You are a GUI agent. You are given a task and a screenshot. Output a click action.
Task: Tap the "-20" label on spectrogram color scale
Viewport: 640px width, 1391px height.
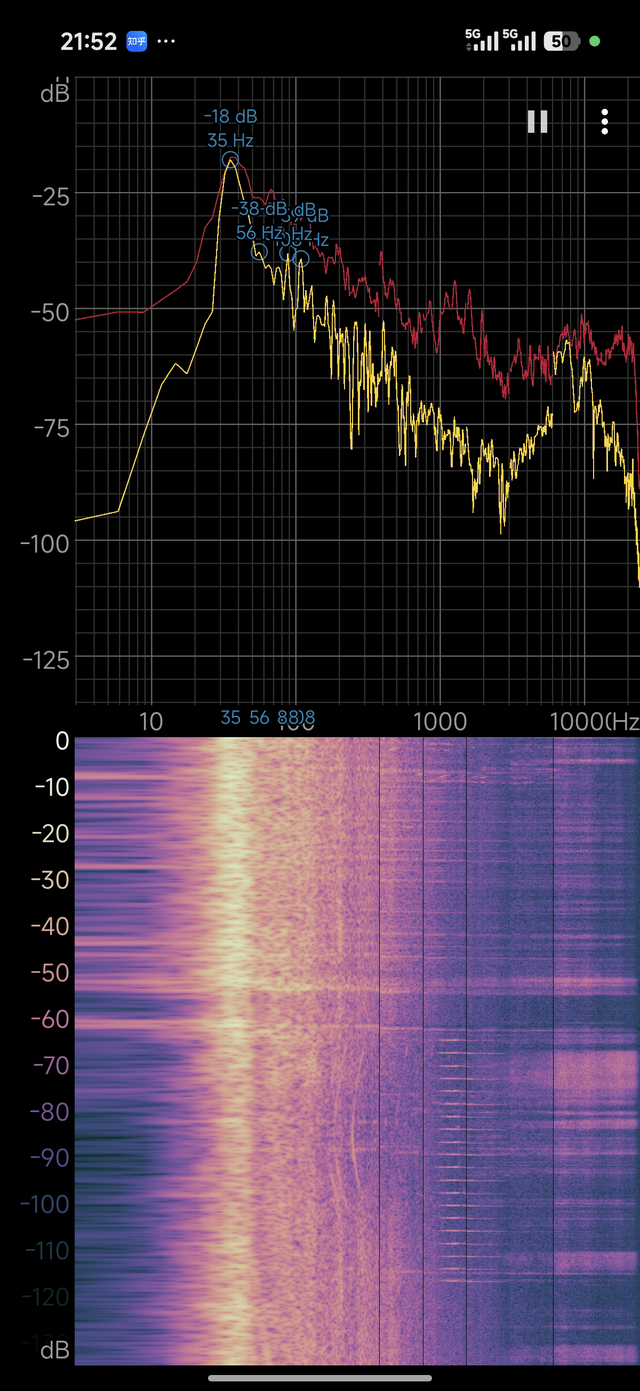click(x=50, y=834)
